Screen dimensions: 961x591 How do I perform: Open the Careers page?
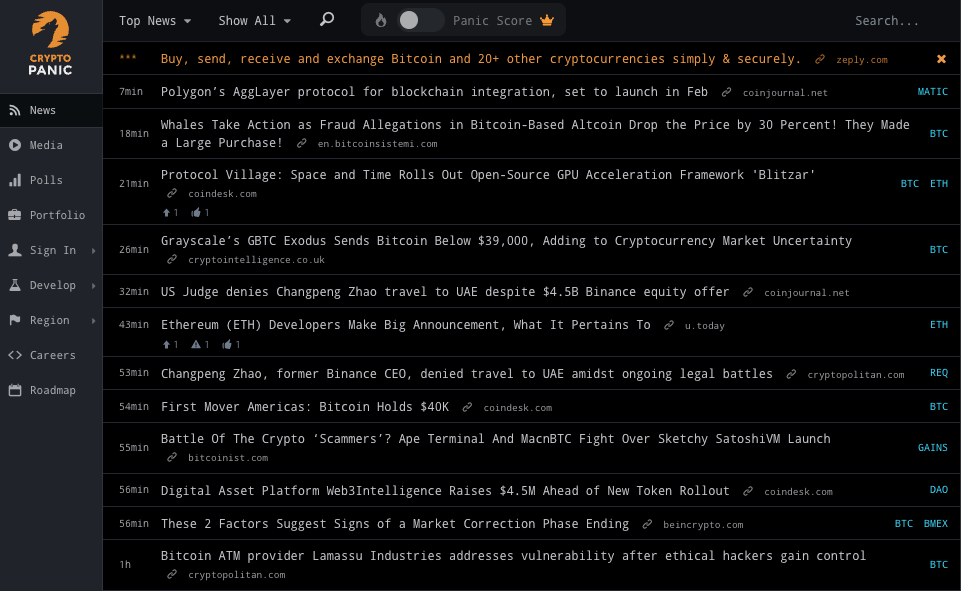click(51, 355)
